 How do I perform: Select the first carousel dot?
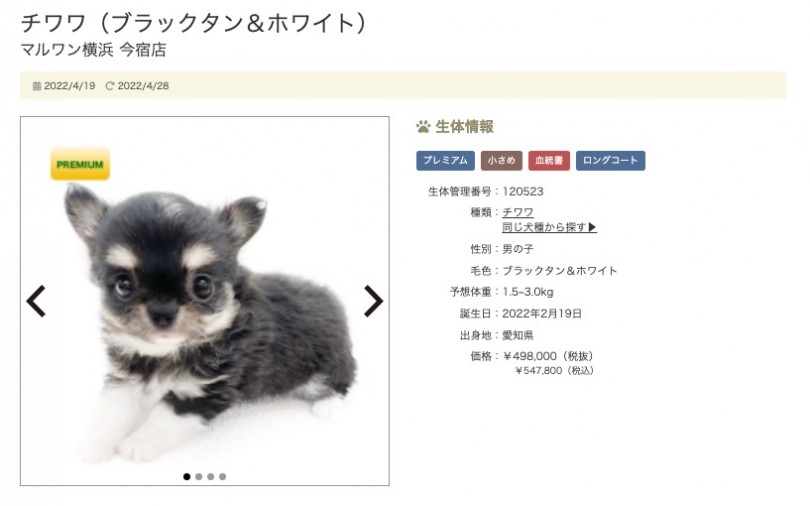[187, 477]
